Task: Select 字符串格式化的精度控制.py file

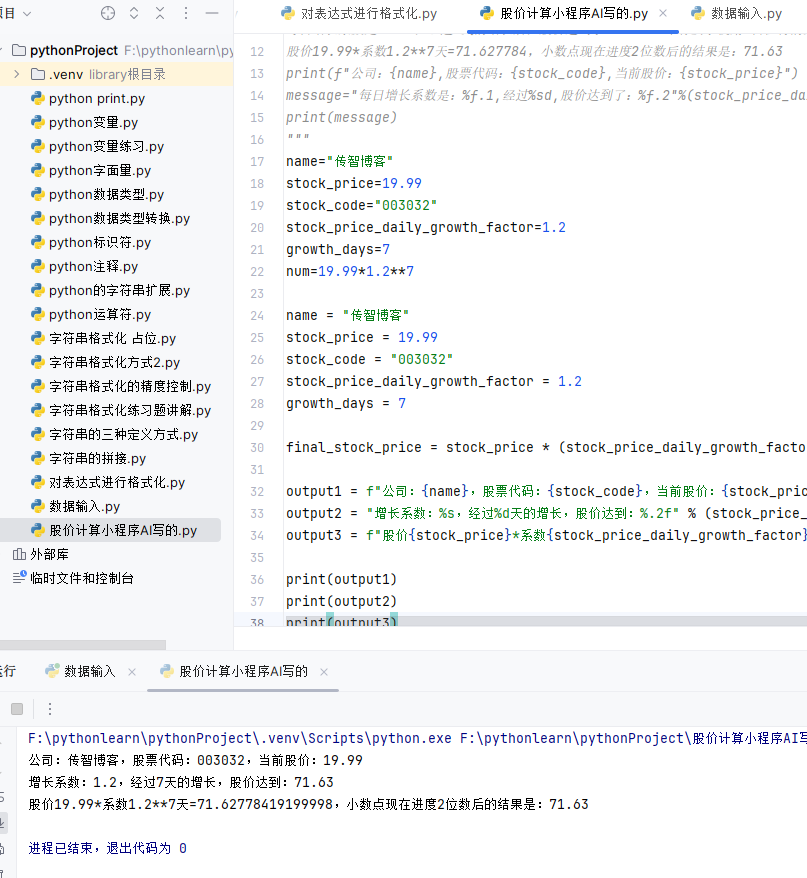Action: tap(129, 387)
